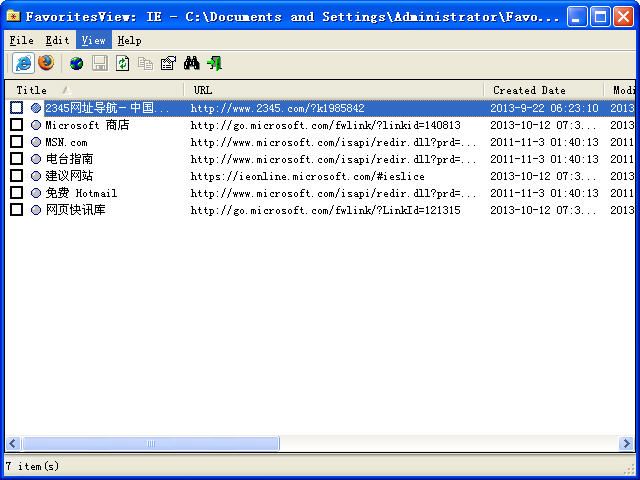Select the Microsoft 商店 title
The width and height of the screenshot is (640, 480).
point(87,125)
